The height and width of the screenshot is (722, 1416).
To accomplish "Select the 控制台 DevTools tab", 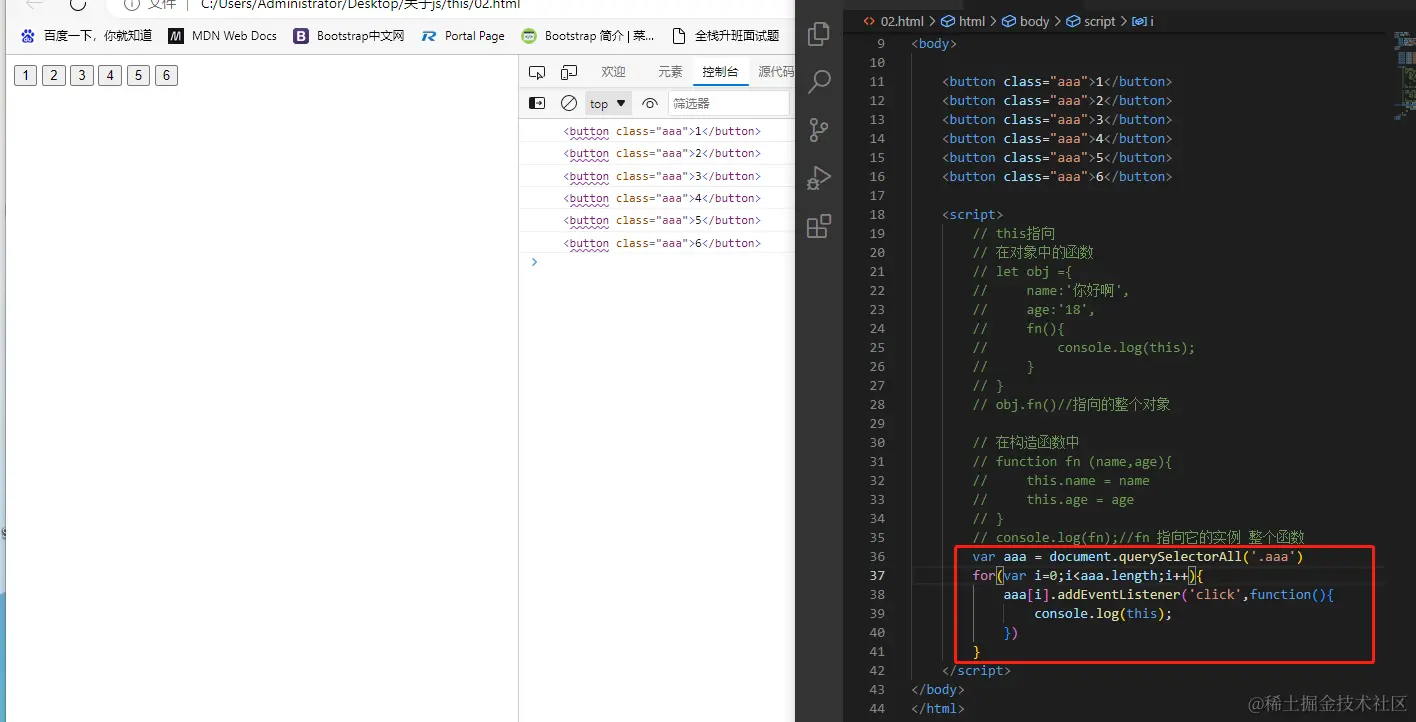I will coord(720,72).
